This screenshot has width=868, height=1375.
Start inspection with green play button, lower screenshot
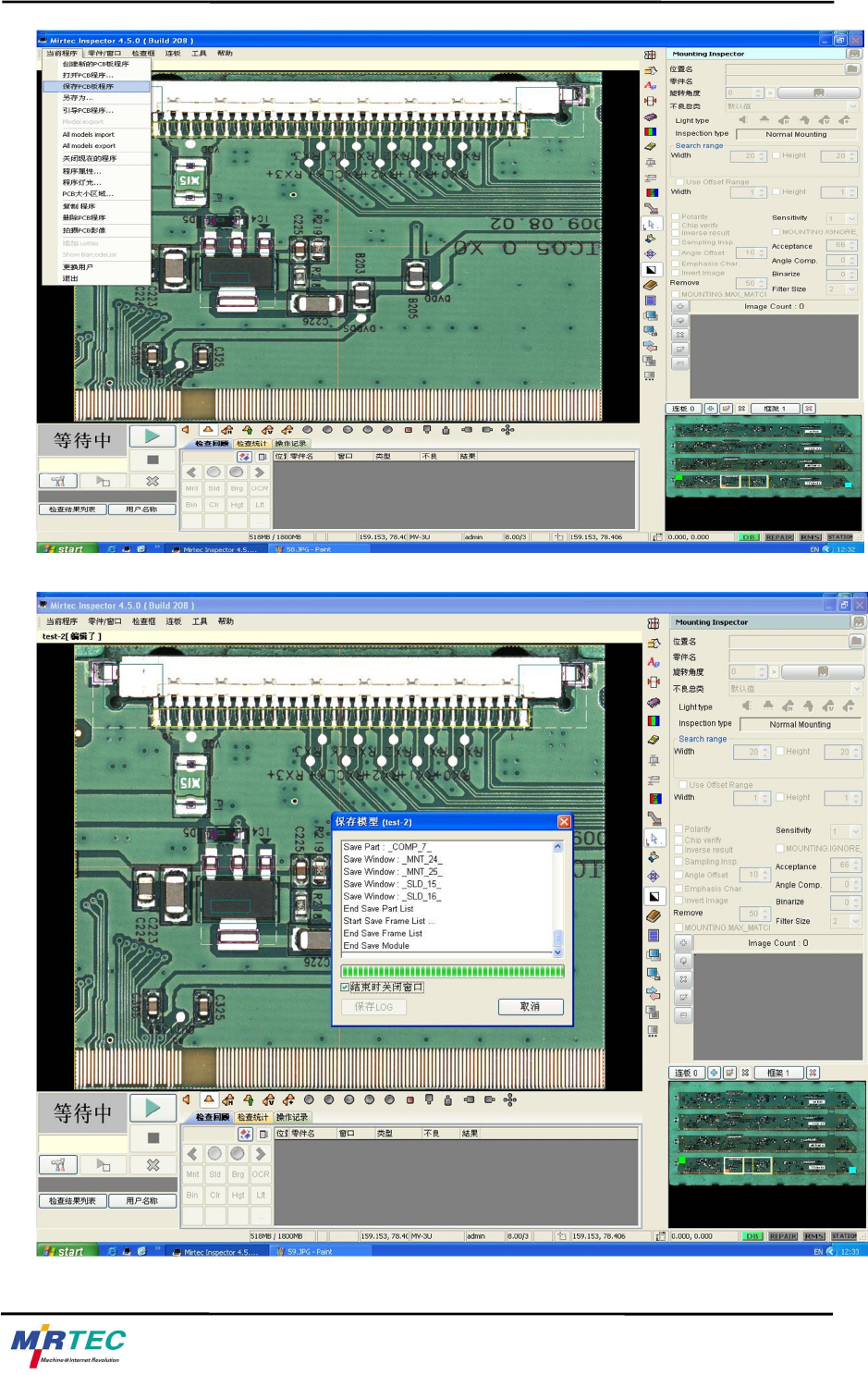[153, 1108]
